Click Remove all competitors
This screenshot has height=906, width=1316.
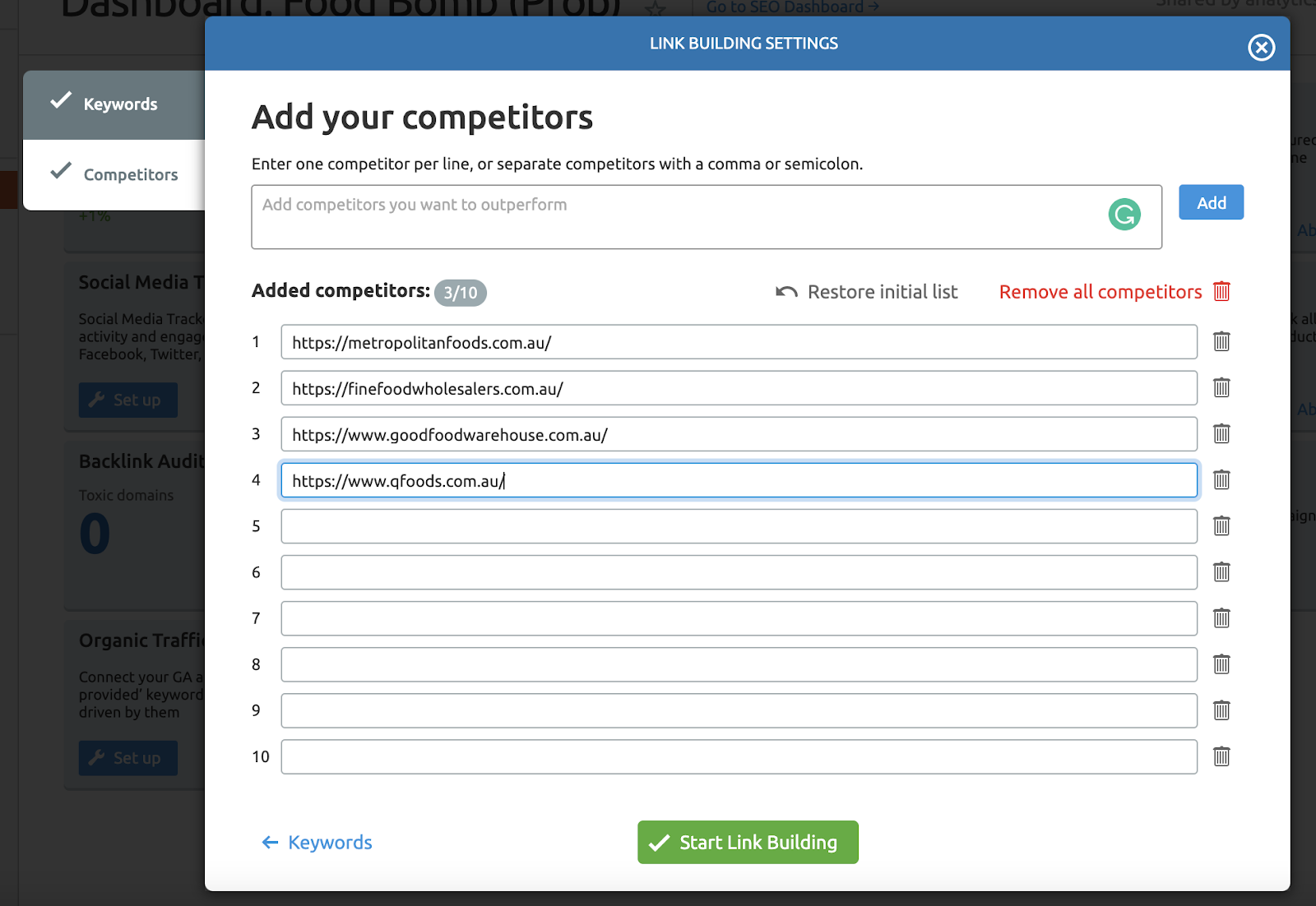point(1100,292)
